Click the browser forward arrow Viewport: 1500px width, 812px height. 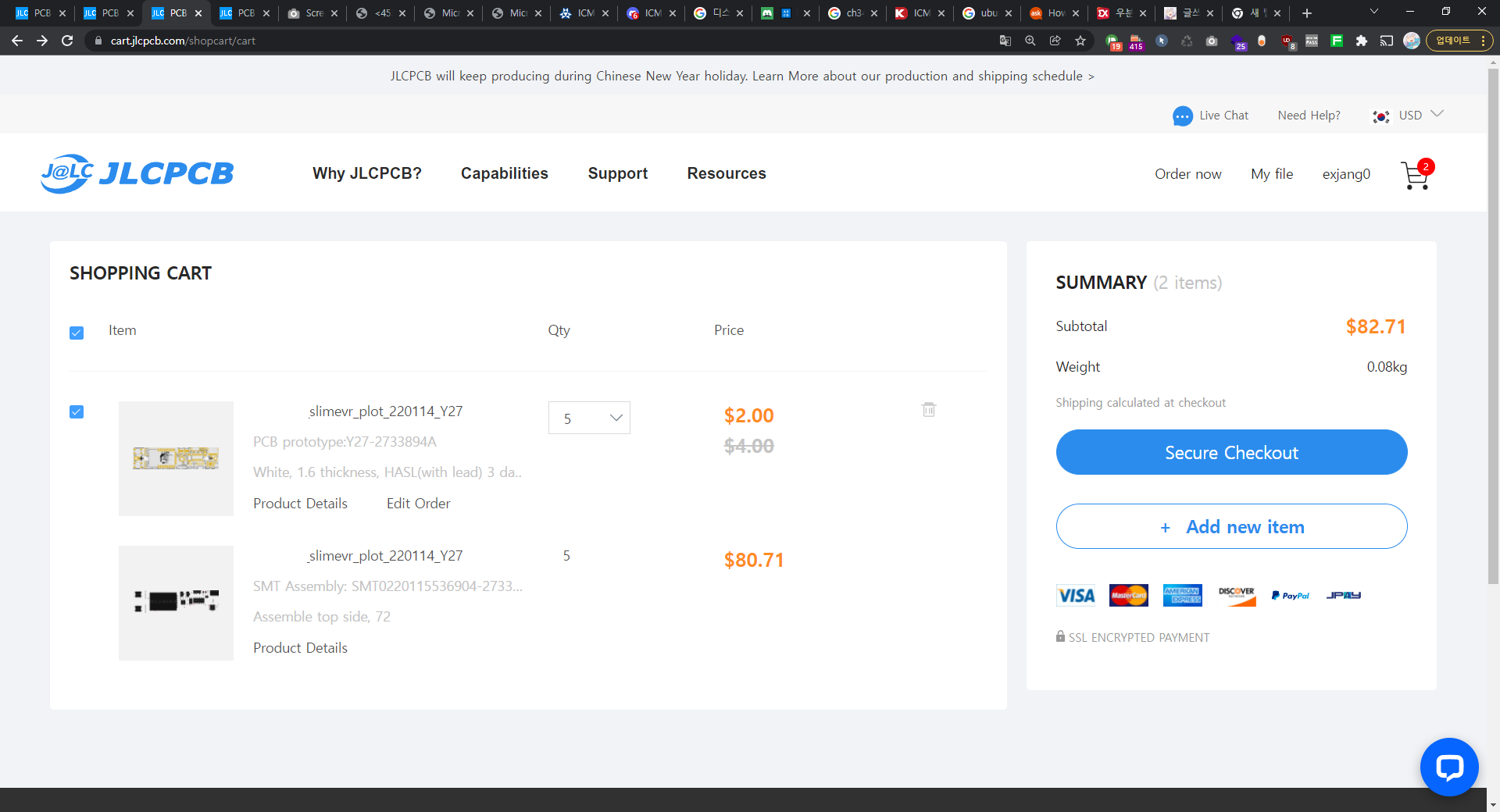point(42,41)
